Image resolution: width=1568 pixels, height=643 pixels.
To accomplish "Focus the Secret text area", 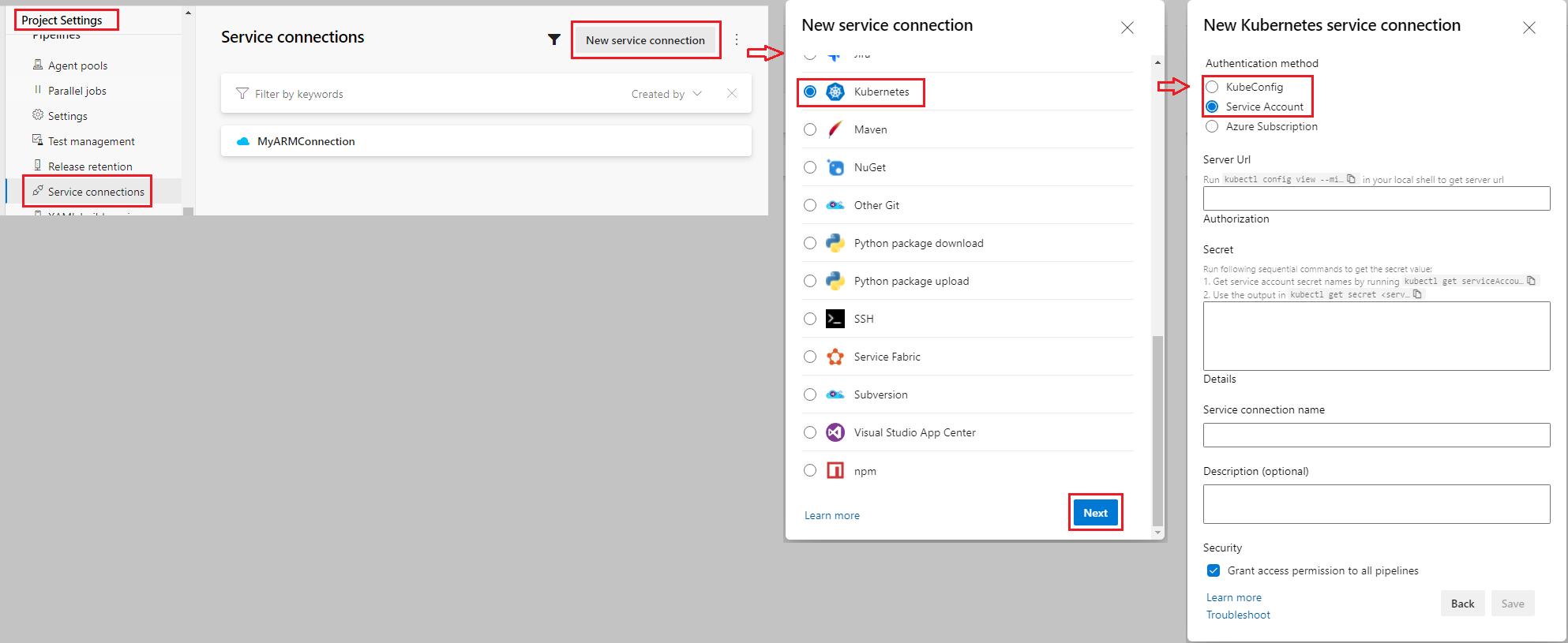I will click(x=1376, y=335).
